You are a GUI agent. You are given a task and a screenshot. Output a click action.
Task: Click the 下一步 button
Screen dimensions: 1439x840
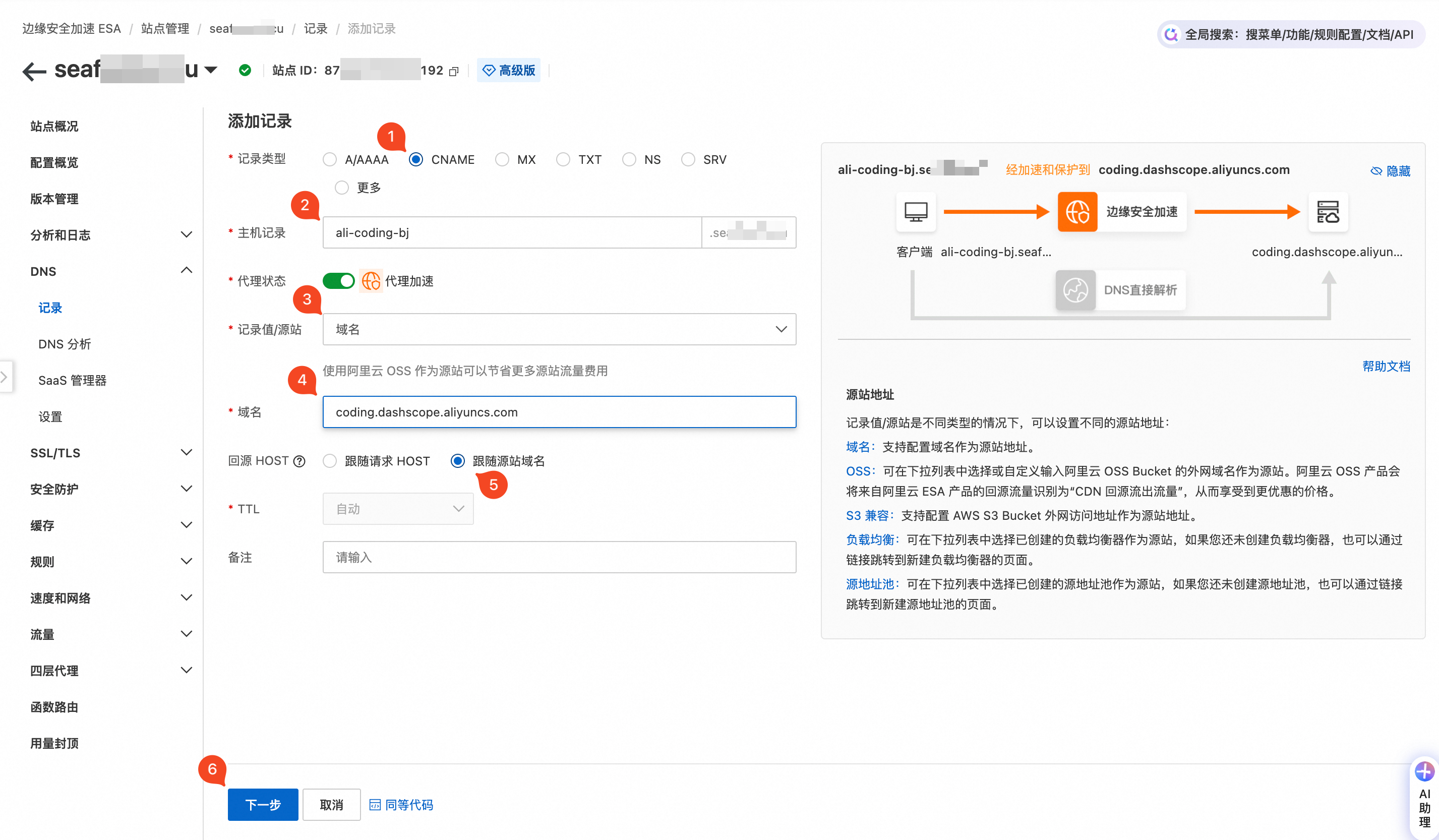pos(263,805)
